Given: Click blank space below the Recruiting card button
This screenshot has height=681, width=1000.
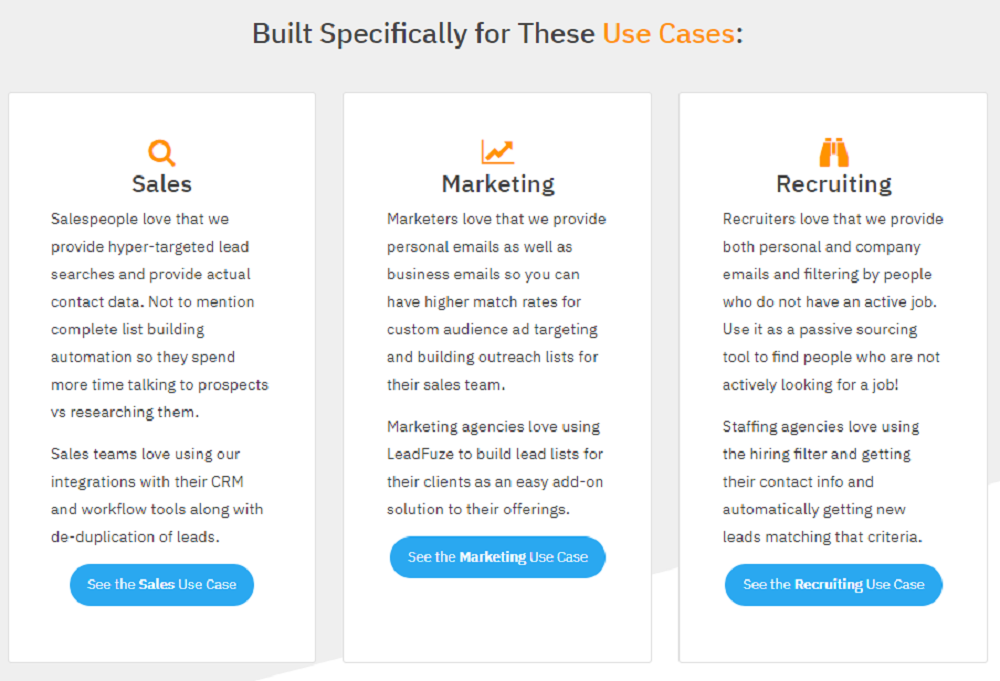Looking at the screenshot, I should coord(834,634).
